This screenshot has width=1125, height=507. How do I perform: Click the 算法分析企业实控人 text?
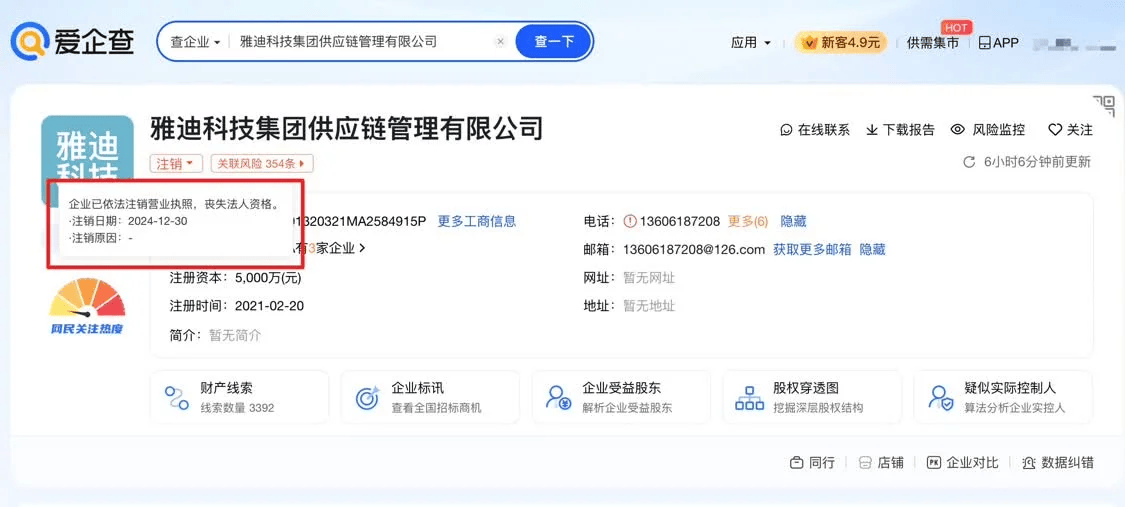pos(1015,408)
